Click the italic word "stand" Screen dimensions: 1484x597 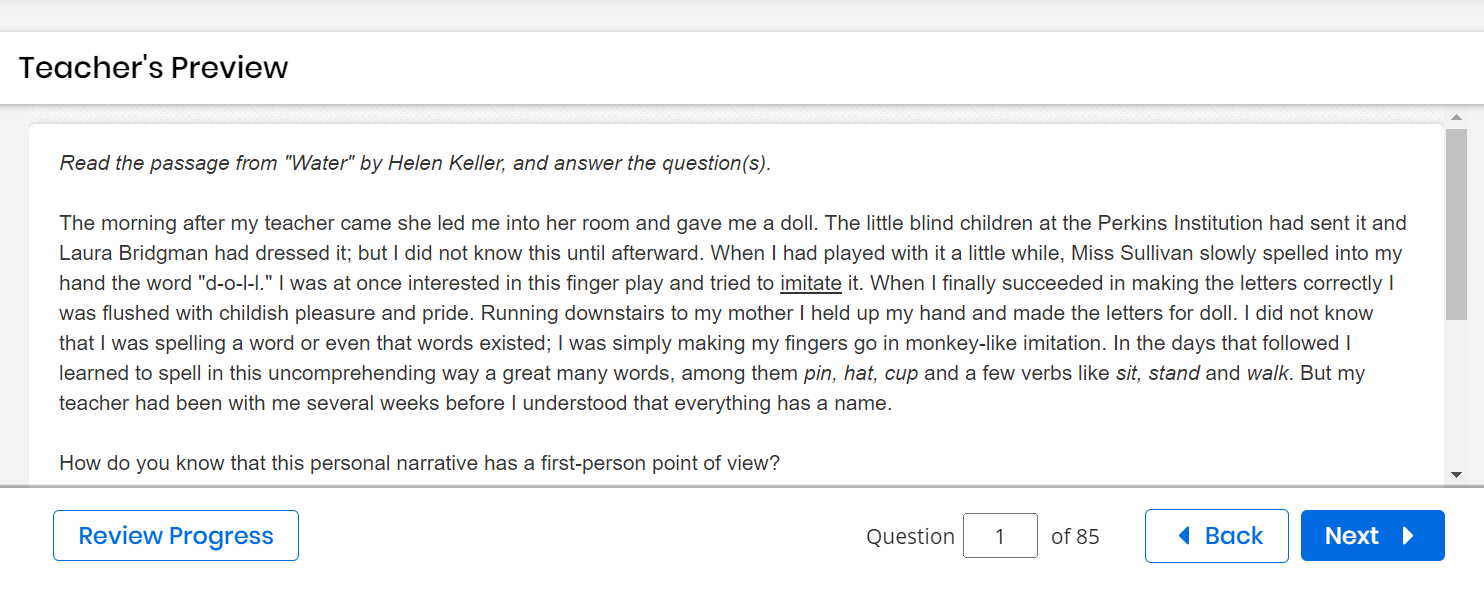tap(1174, 373)
